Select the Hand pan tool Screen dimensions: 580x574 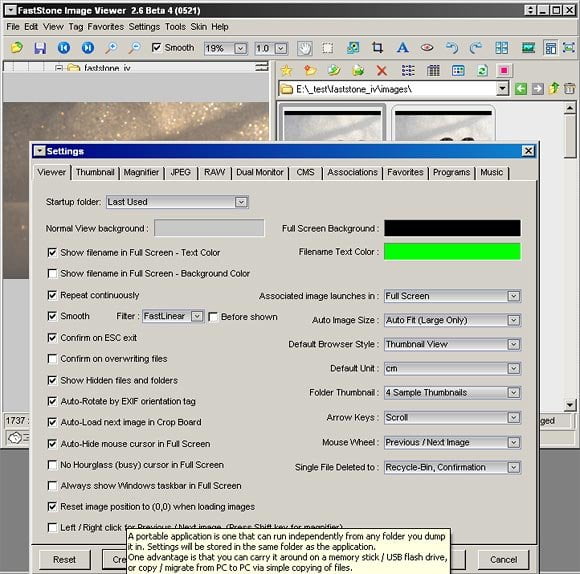point(304,48)
